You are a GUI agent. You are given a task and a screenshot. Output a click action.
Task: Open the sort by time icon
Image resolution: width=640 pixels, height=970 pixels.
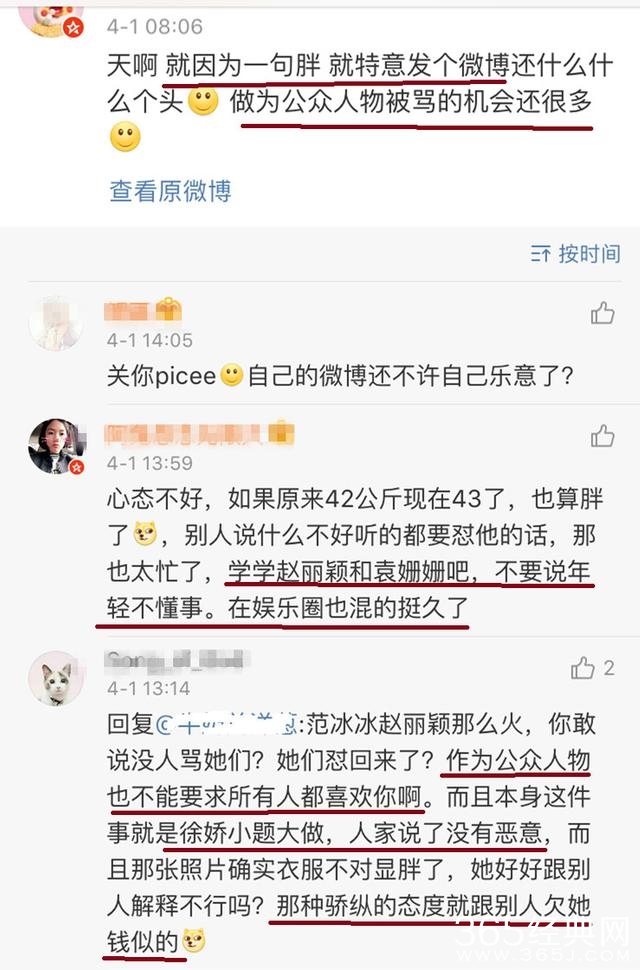click(x=540, y=254)
